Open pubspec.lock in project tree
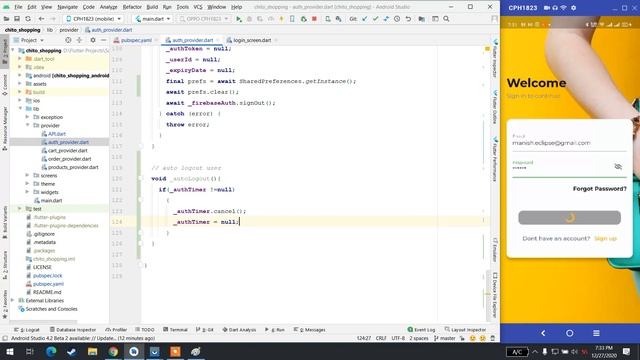640x360 pixels. (47, 276)
